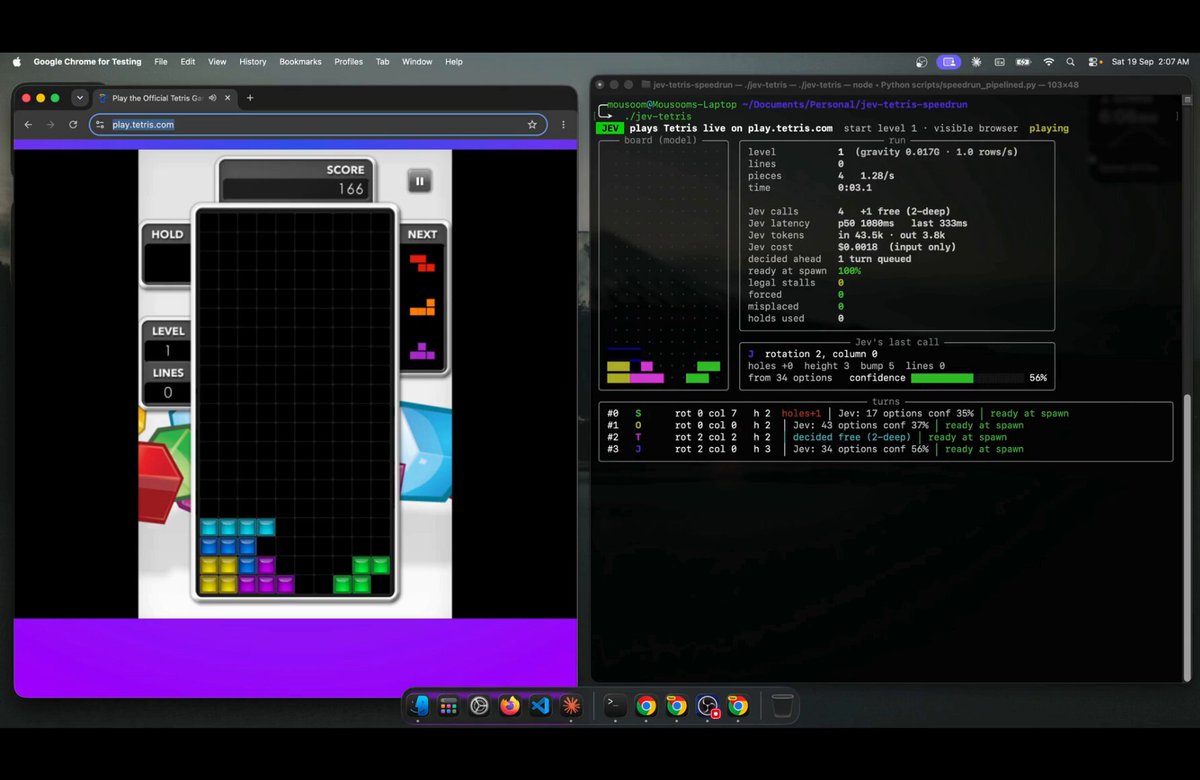Switch to Terminal via dock icon

616,706
